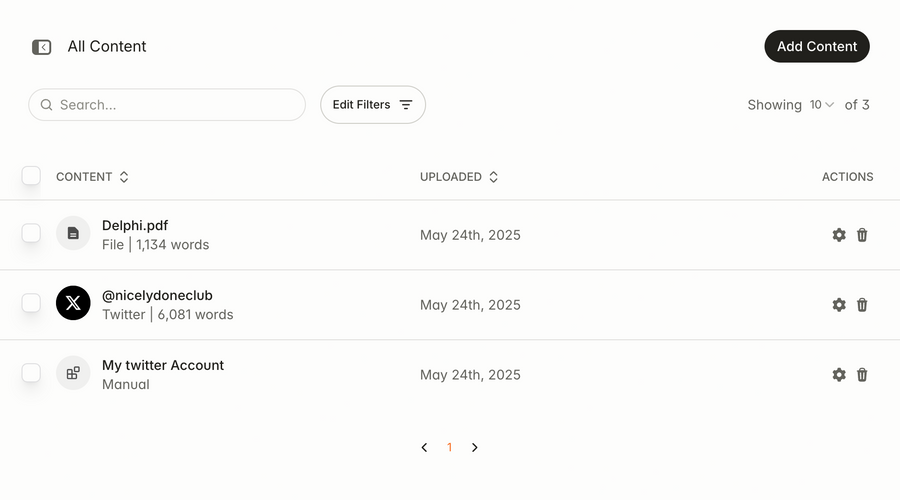Delete the Delphi.pdf content
This screenshot has width=900, height=500.
pos(862,235)
